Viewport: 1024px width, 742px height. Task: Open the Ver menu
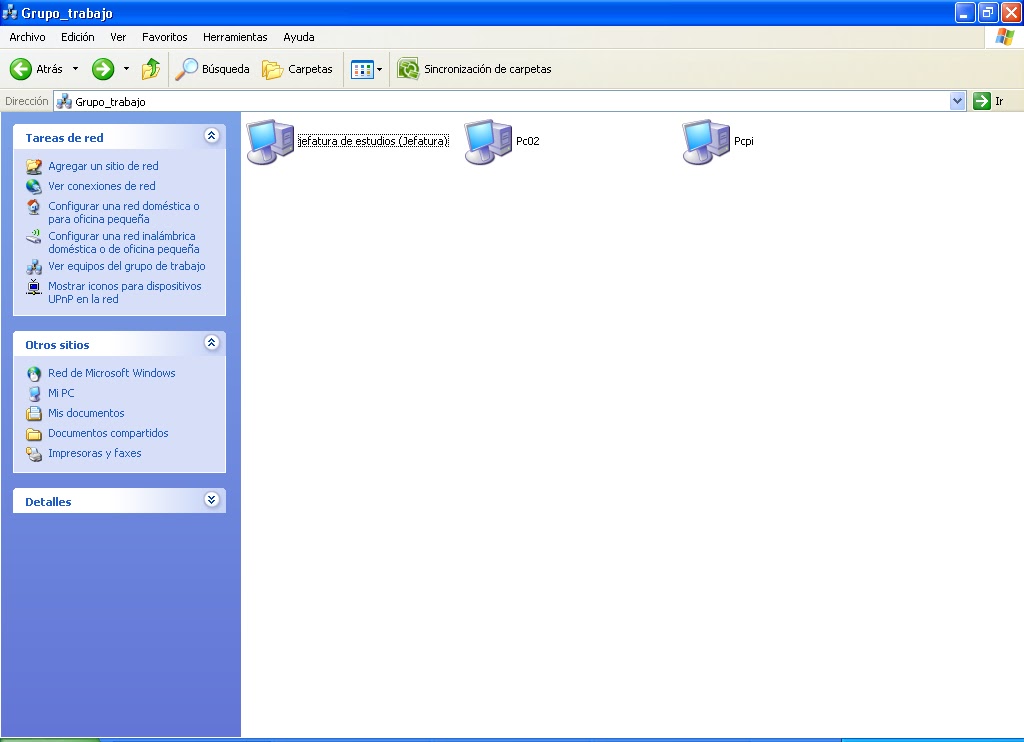(x=118, y=37)
